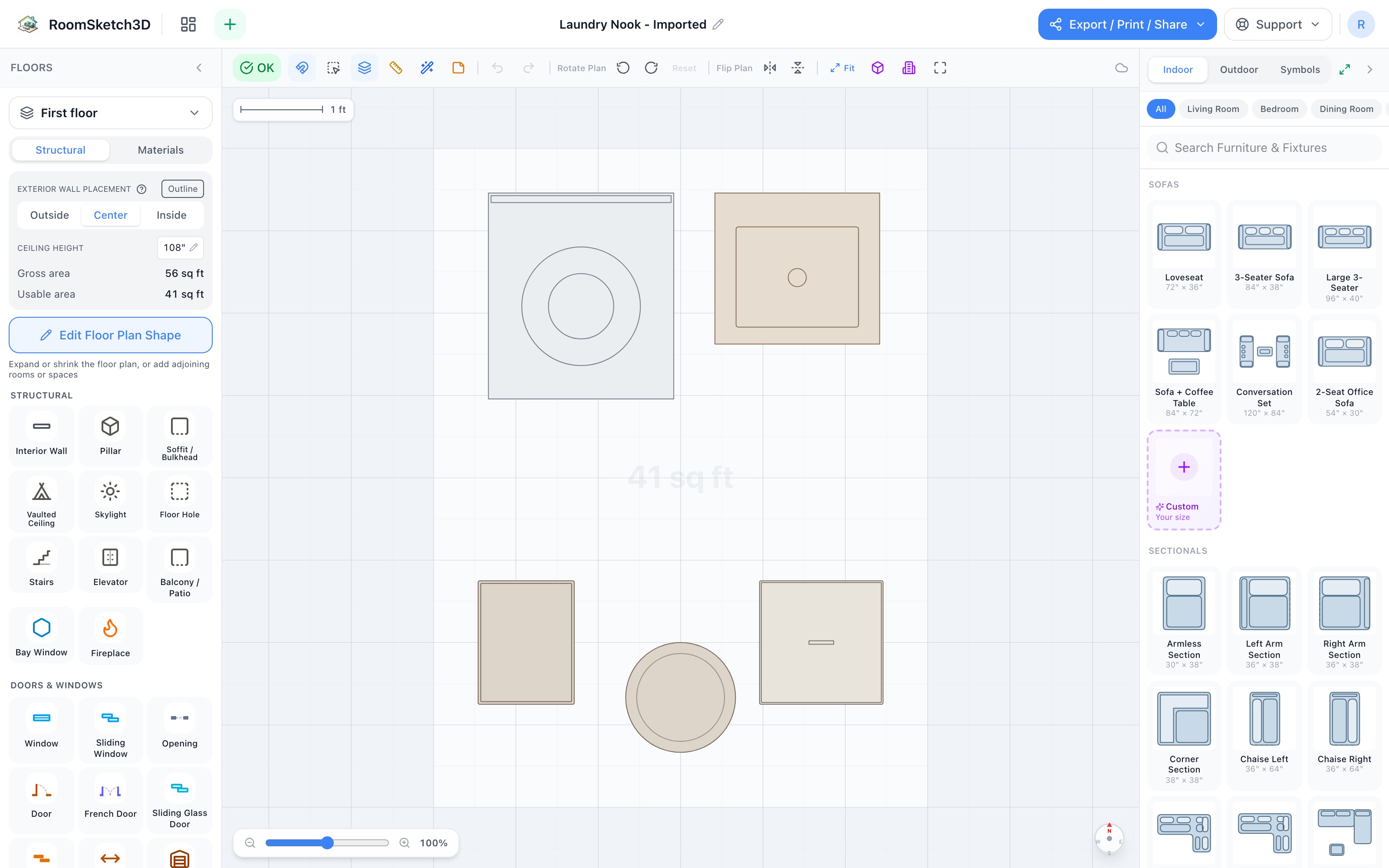Filter furniture by Living Room
The image size is (1389, 868).
pyautogui.click(x=1213, y=109)
